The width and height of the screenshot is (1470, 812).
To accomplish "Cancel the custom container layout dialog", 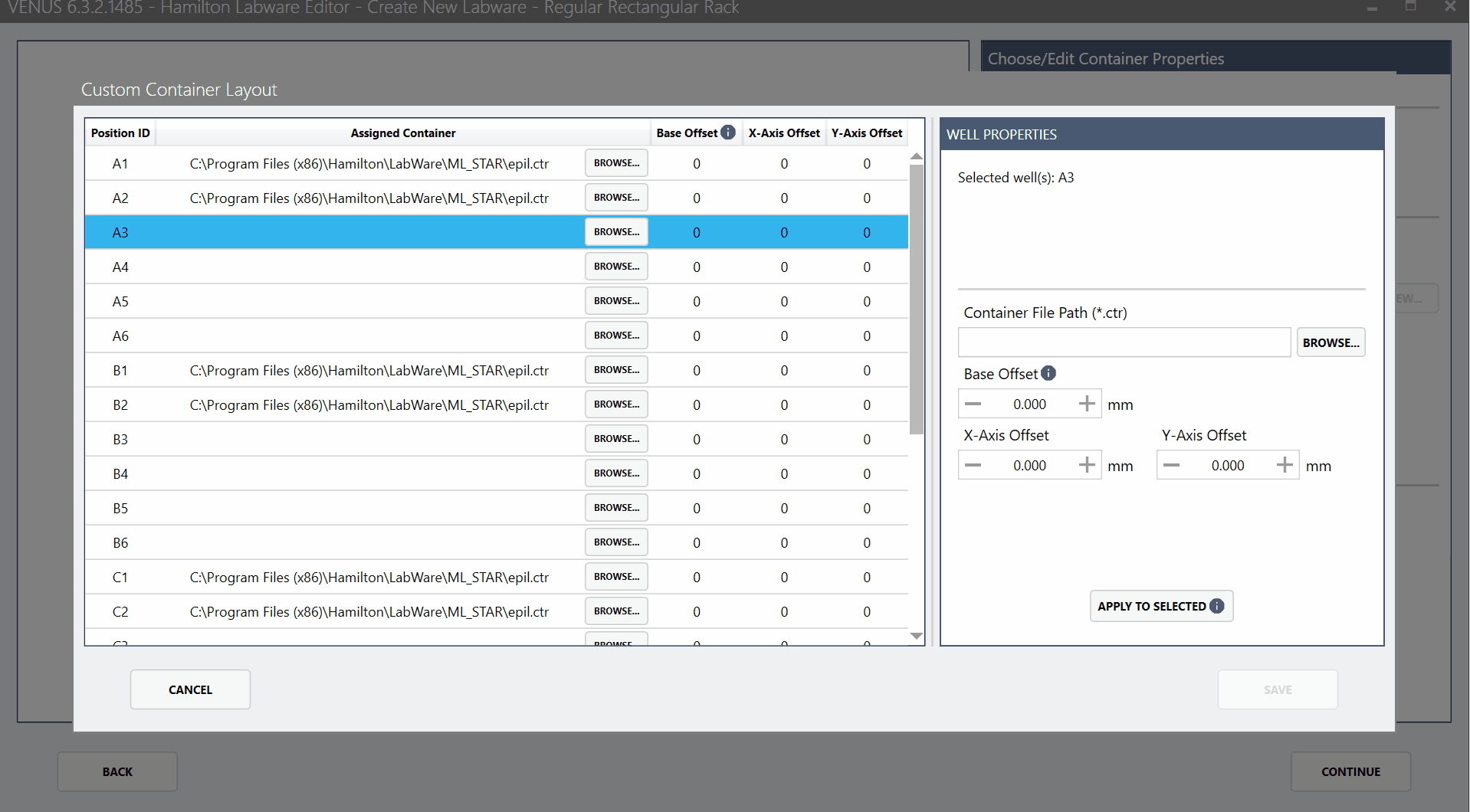I will 190,689.
